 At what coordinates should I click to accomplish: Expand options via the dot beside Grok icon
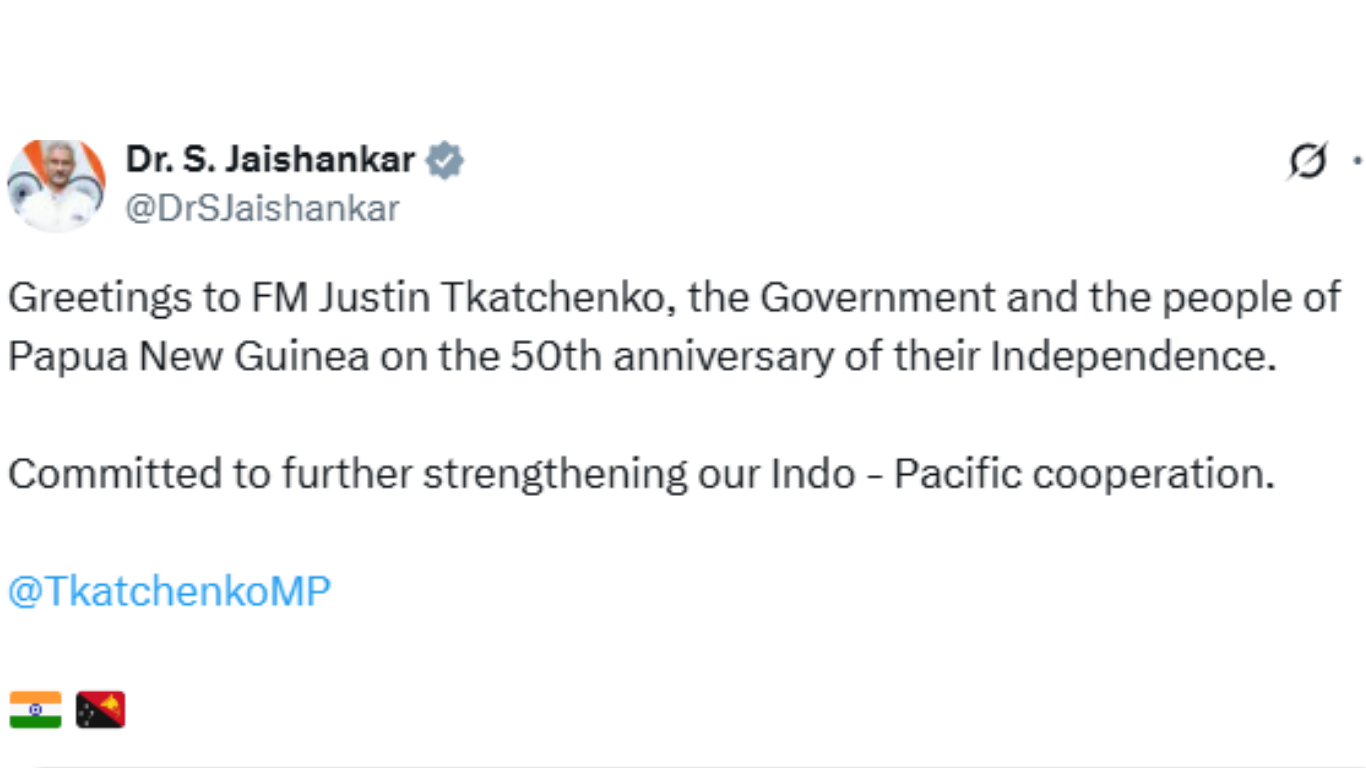(x=1356, y=158)
